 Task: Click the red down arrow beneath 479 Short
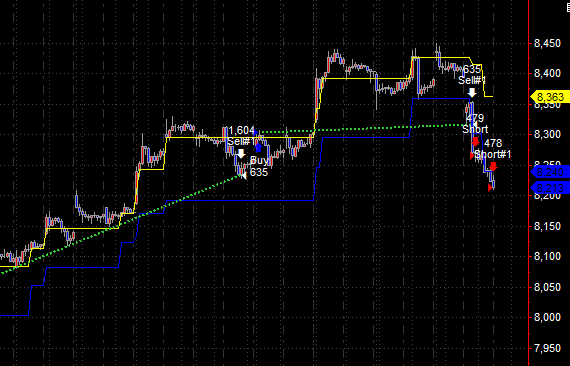click(x=475, y=141)
